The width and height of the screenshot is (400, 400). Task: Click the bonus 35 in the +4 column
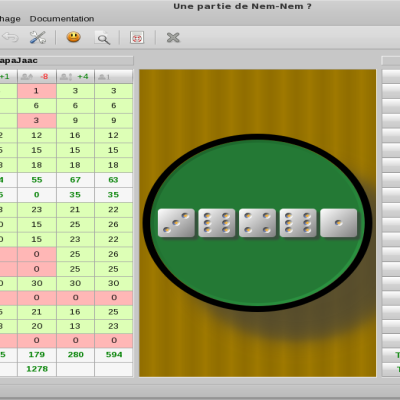(75, 195)
